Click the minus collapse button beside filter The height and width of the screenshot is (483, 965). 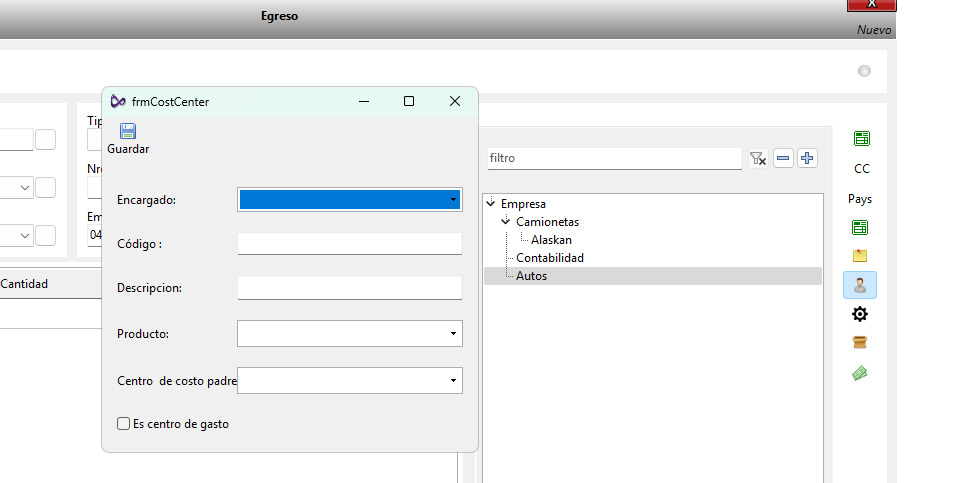783,158
